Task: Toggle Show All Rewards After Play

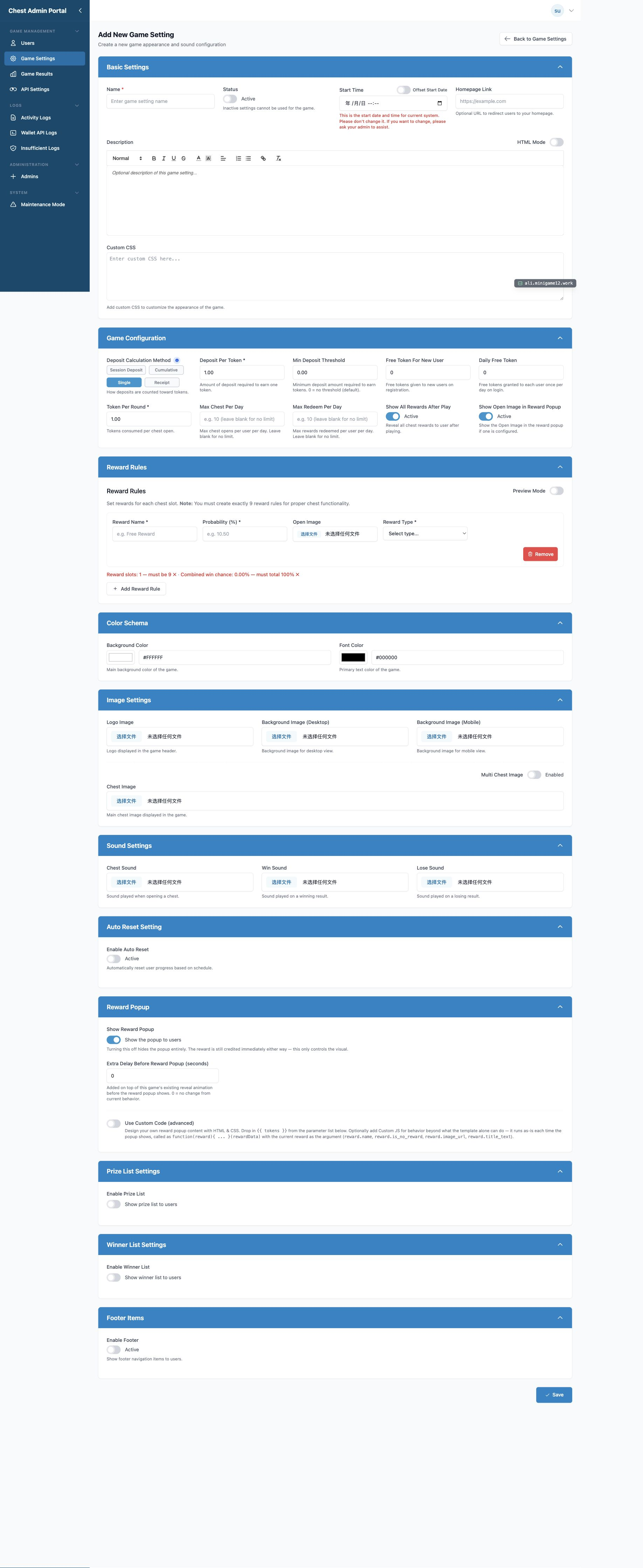Action: point(393,416)
